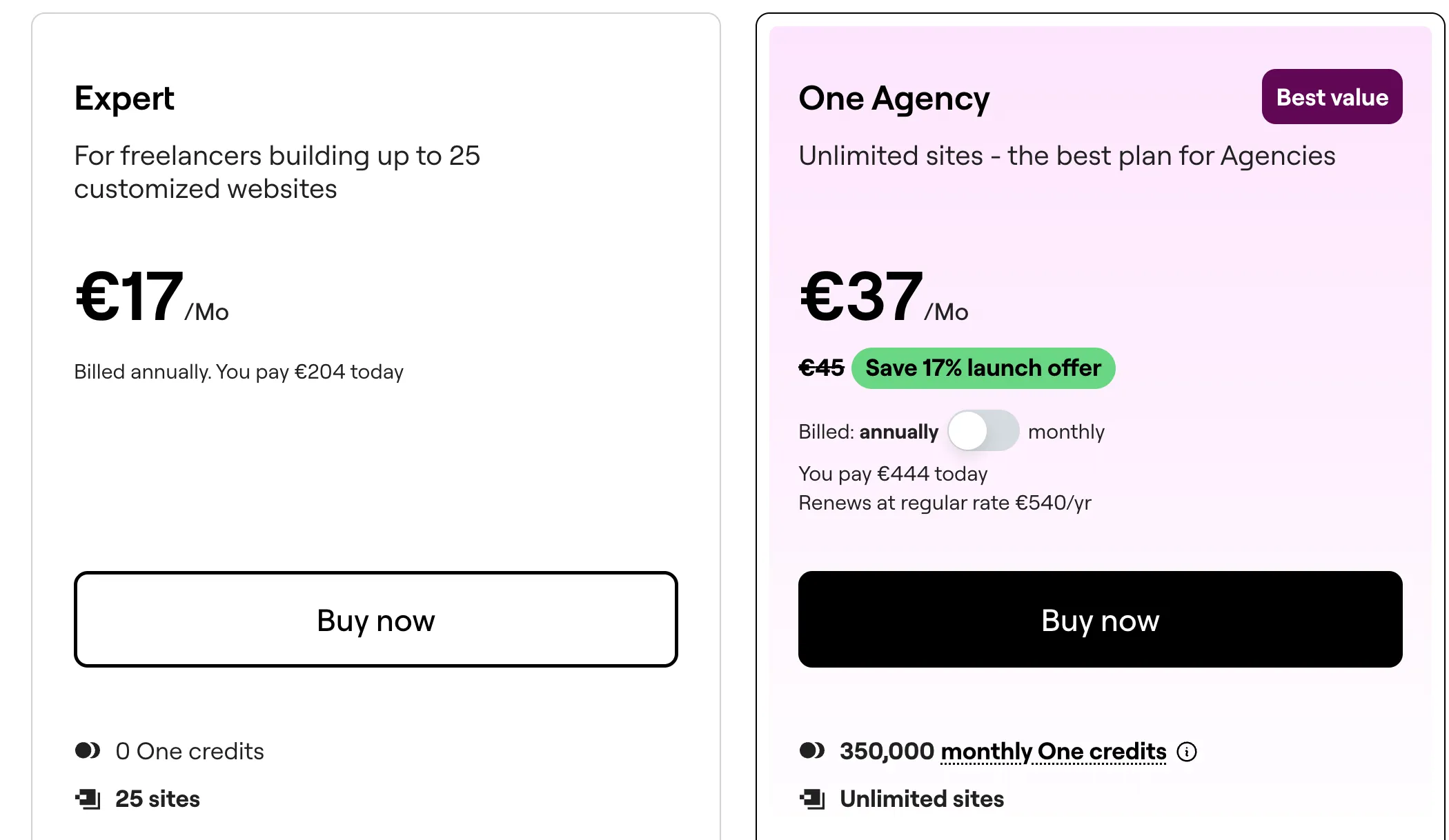Expand details via monthly One credits link
Screen dimensions: 1449x840
point(1052,751)
